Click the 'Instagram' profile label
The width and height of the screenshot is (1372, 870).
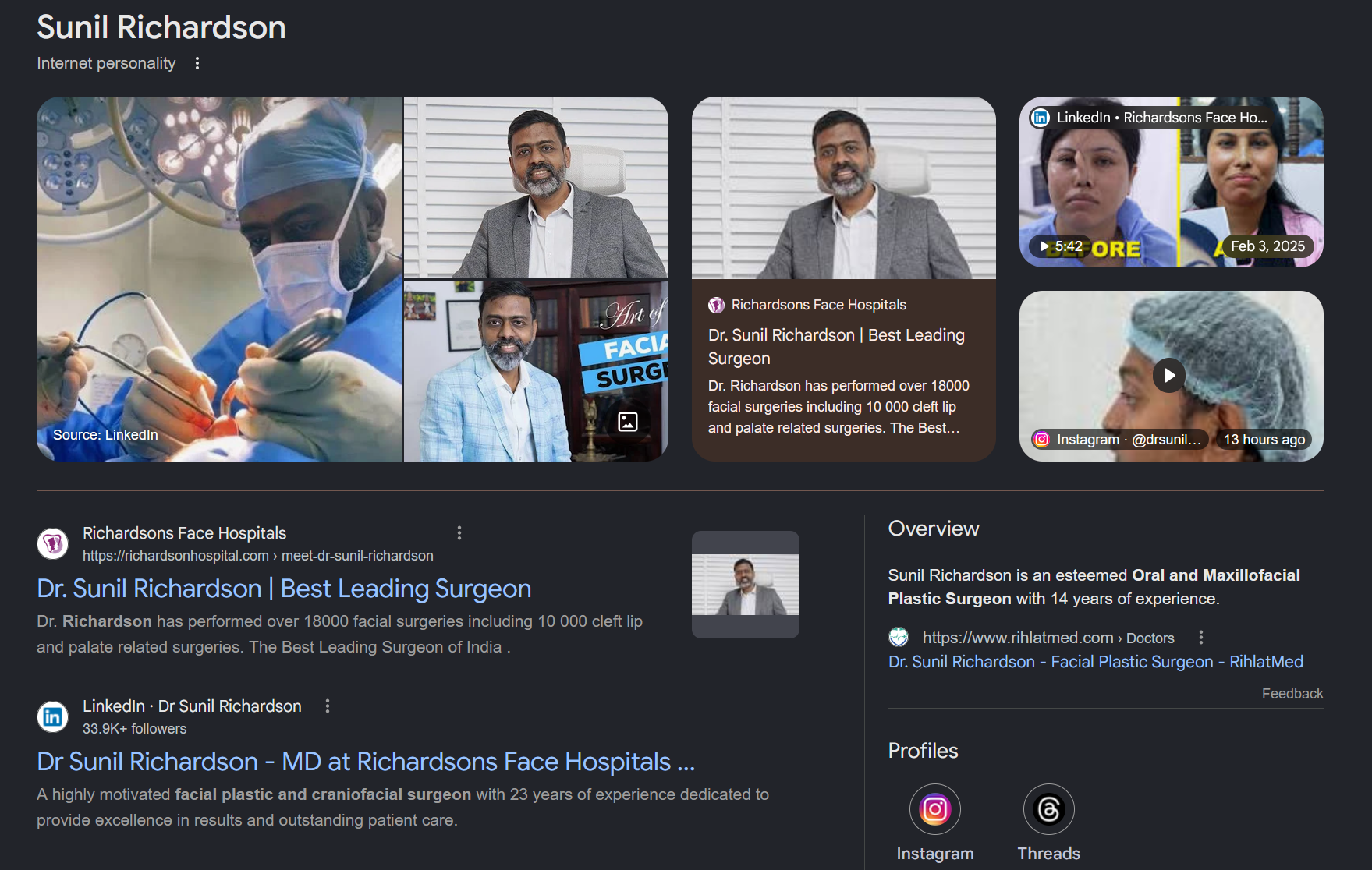935,854
